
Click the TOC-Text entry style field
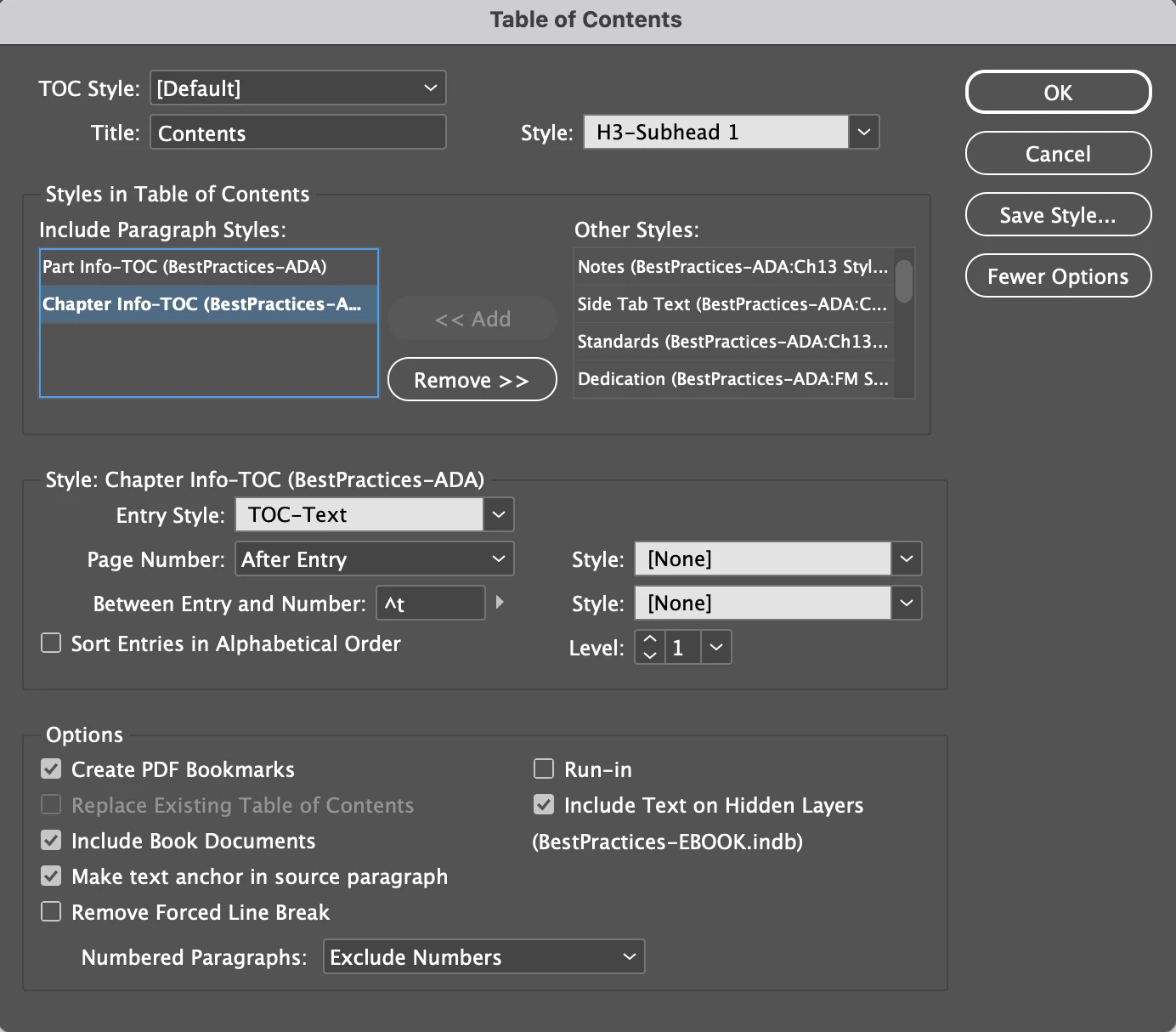click(x=359, y=514)
